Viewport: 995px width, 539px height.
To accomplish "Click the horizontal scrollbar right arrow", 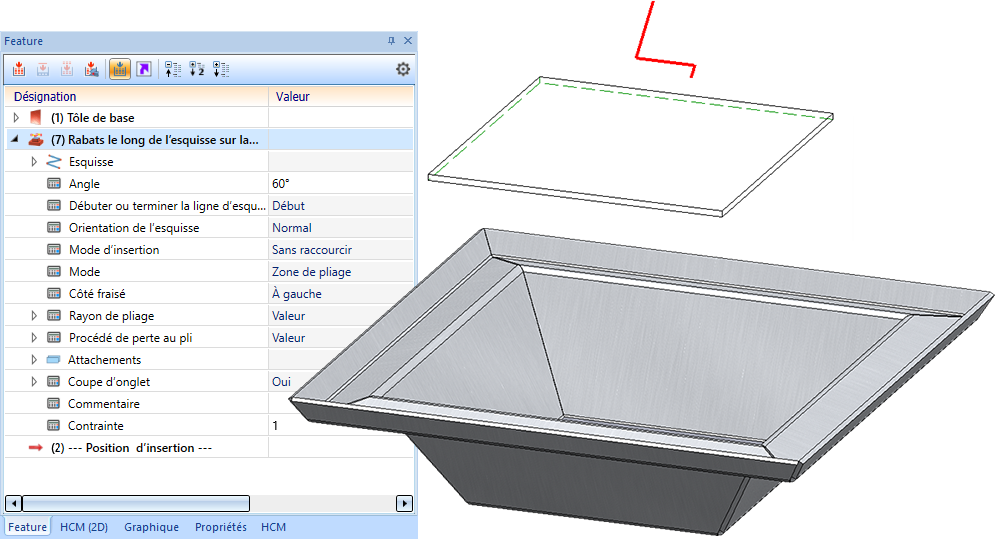I will 404,503.
